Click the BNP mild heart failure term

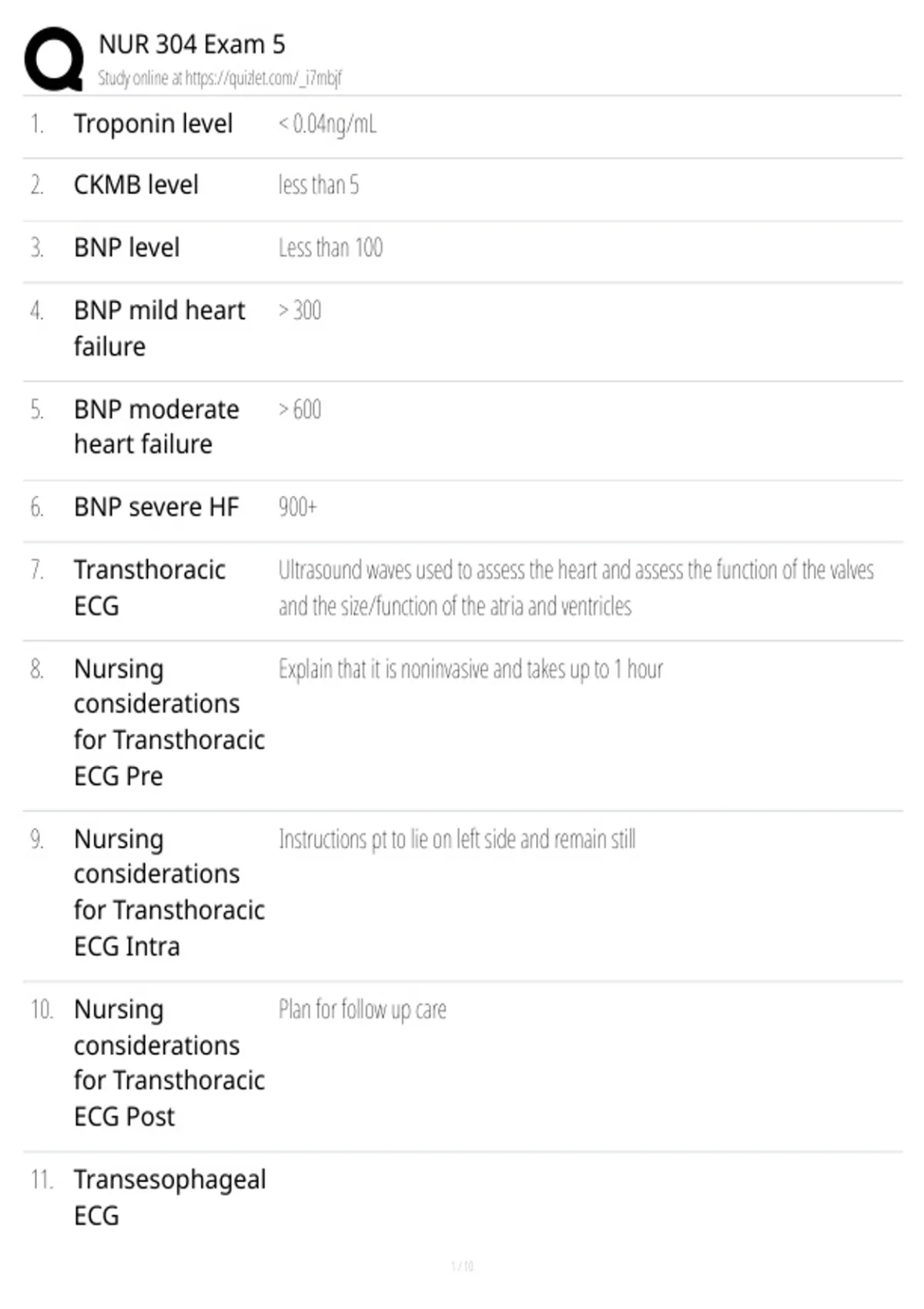pos(159,328)
